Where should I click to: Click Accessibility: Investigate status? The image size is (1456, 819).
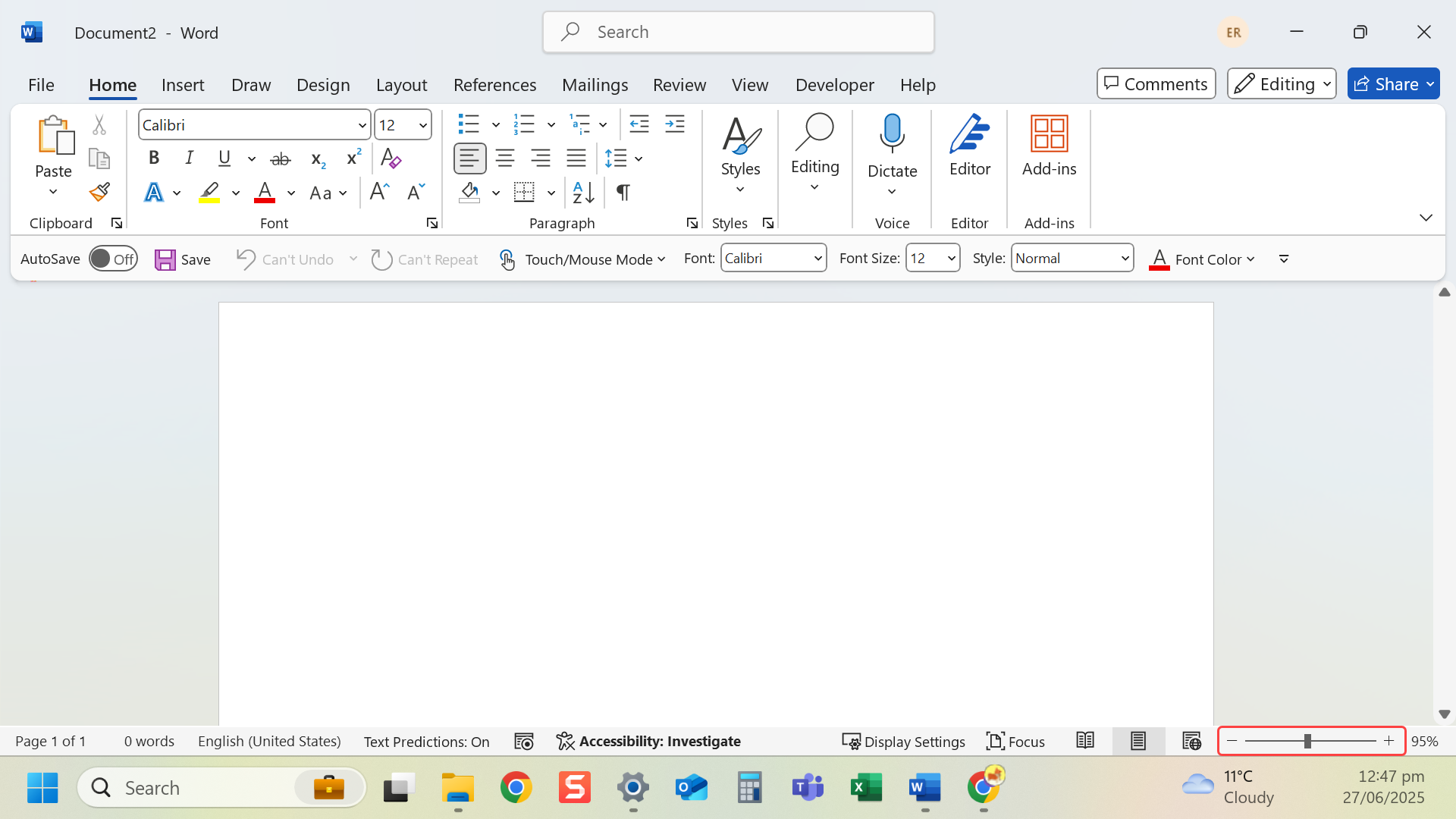point(648,741)
